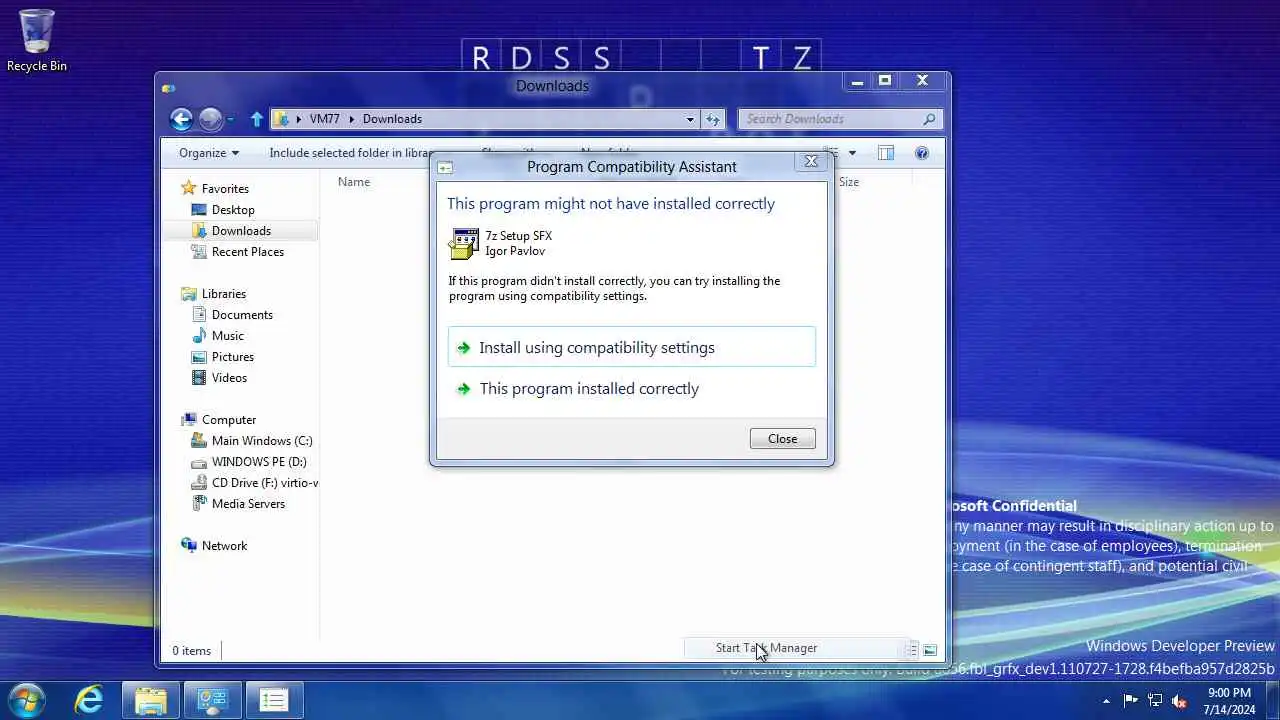
Task: Click the Back arrow in Downloads window
Action: point(181,120)
